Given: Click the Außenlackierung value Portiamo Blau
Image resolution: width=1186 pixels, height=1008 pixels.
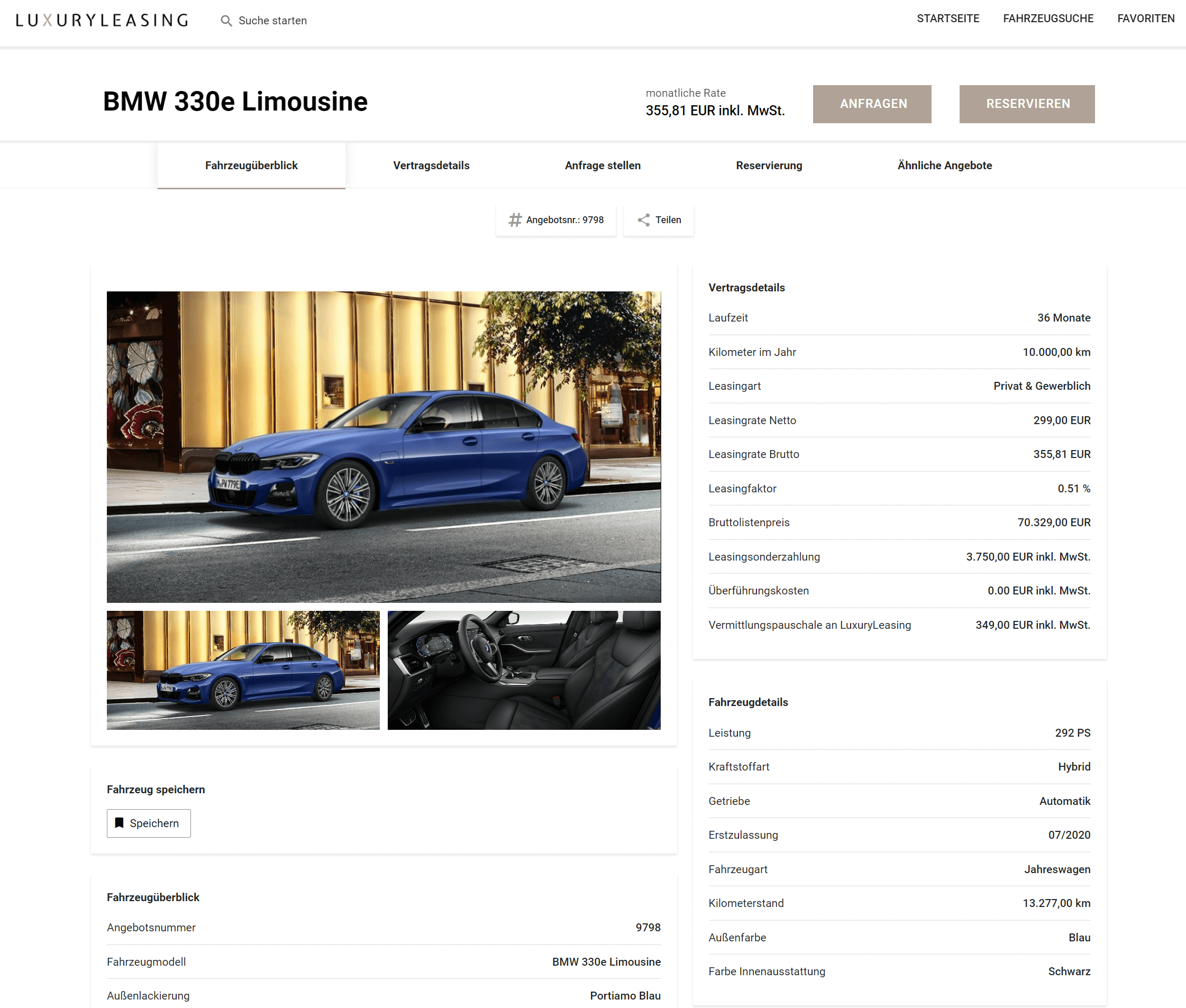Looking at the screenshot, I should (625, 995).
